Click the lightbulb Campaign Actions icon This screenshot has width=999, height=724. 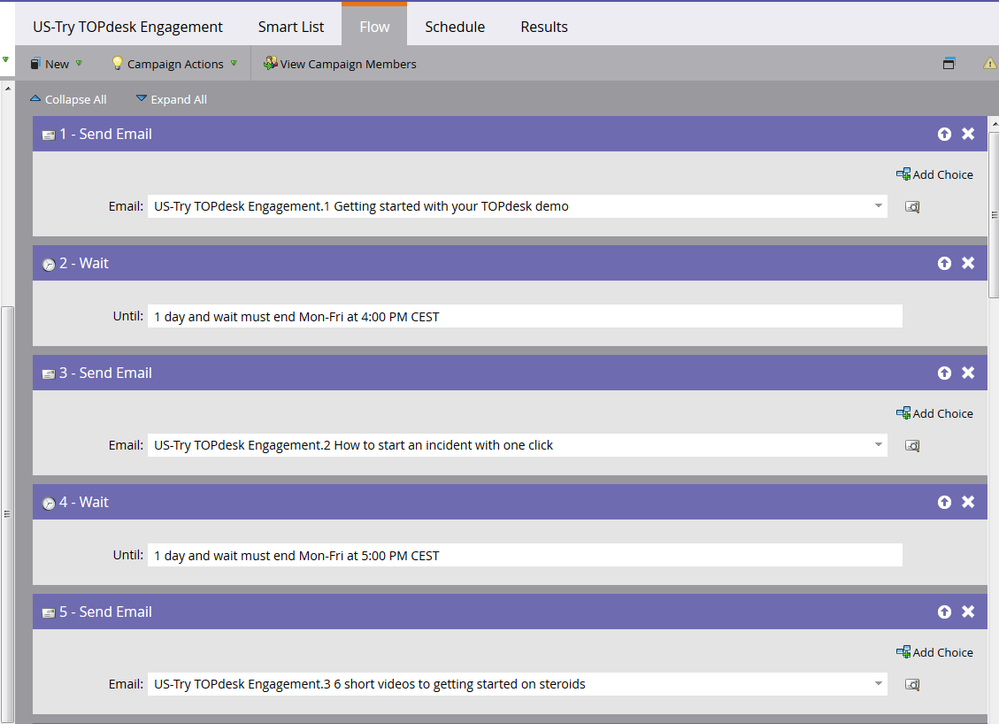[x=117, y=63]
